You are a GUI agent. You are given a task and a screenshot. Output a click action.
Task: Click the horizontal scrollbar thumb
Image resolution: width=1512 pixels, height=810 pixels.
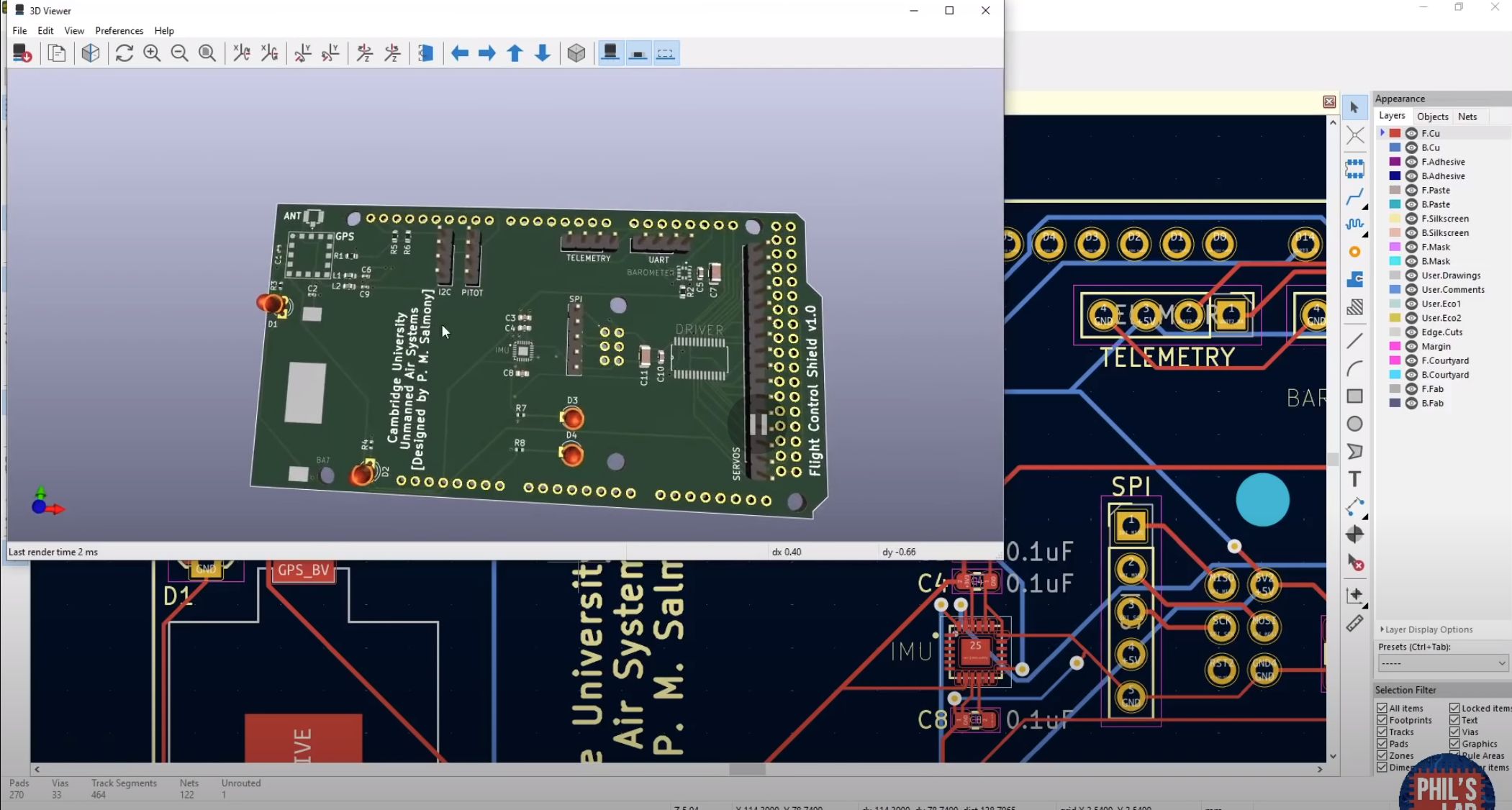coord(747,769)
